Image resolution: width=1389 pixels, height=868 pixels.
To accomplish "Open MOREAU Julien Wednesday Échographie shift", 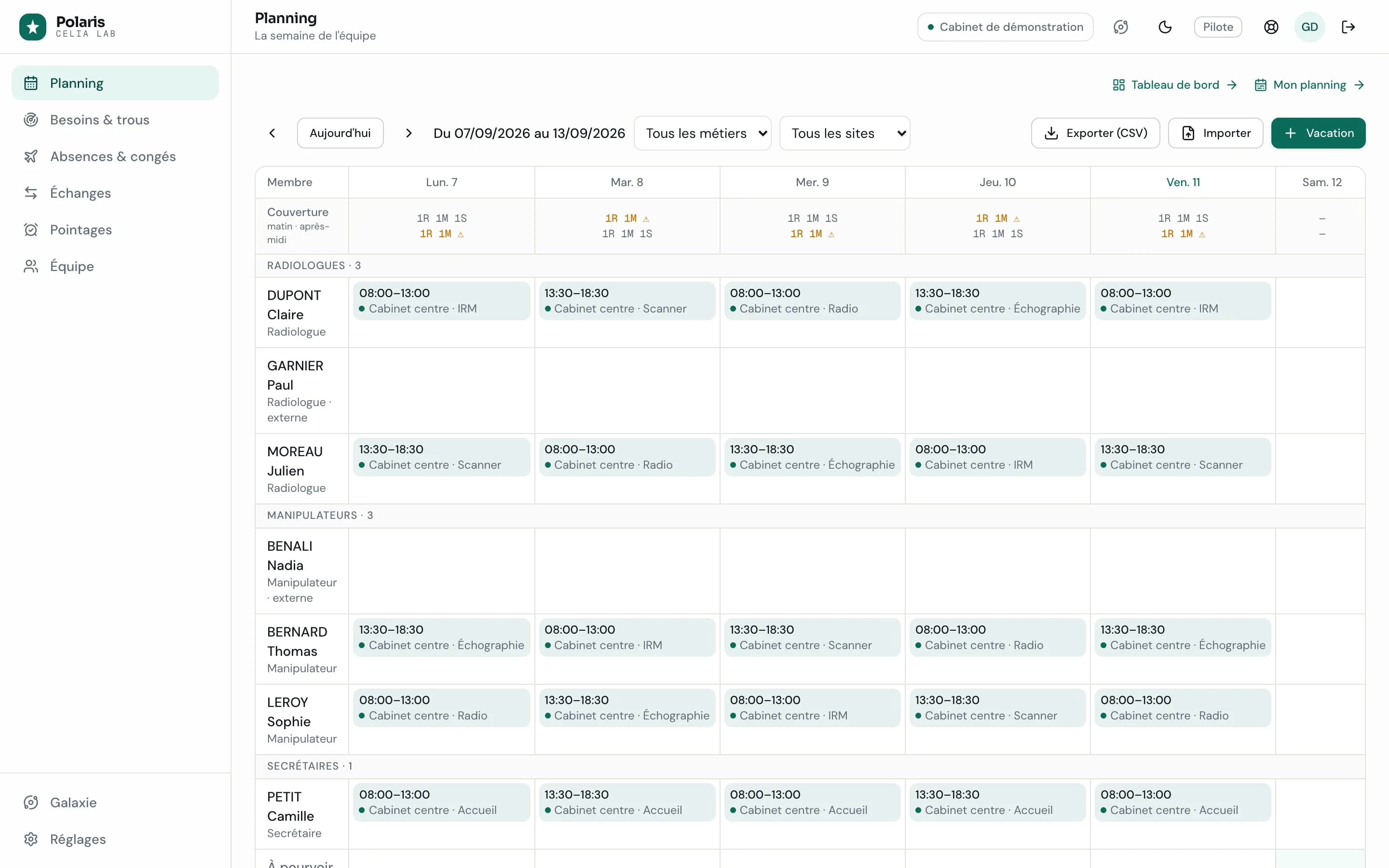I will pos(812,457).
